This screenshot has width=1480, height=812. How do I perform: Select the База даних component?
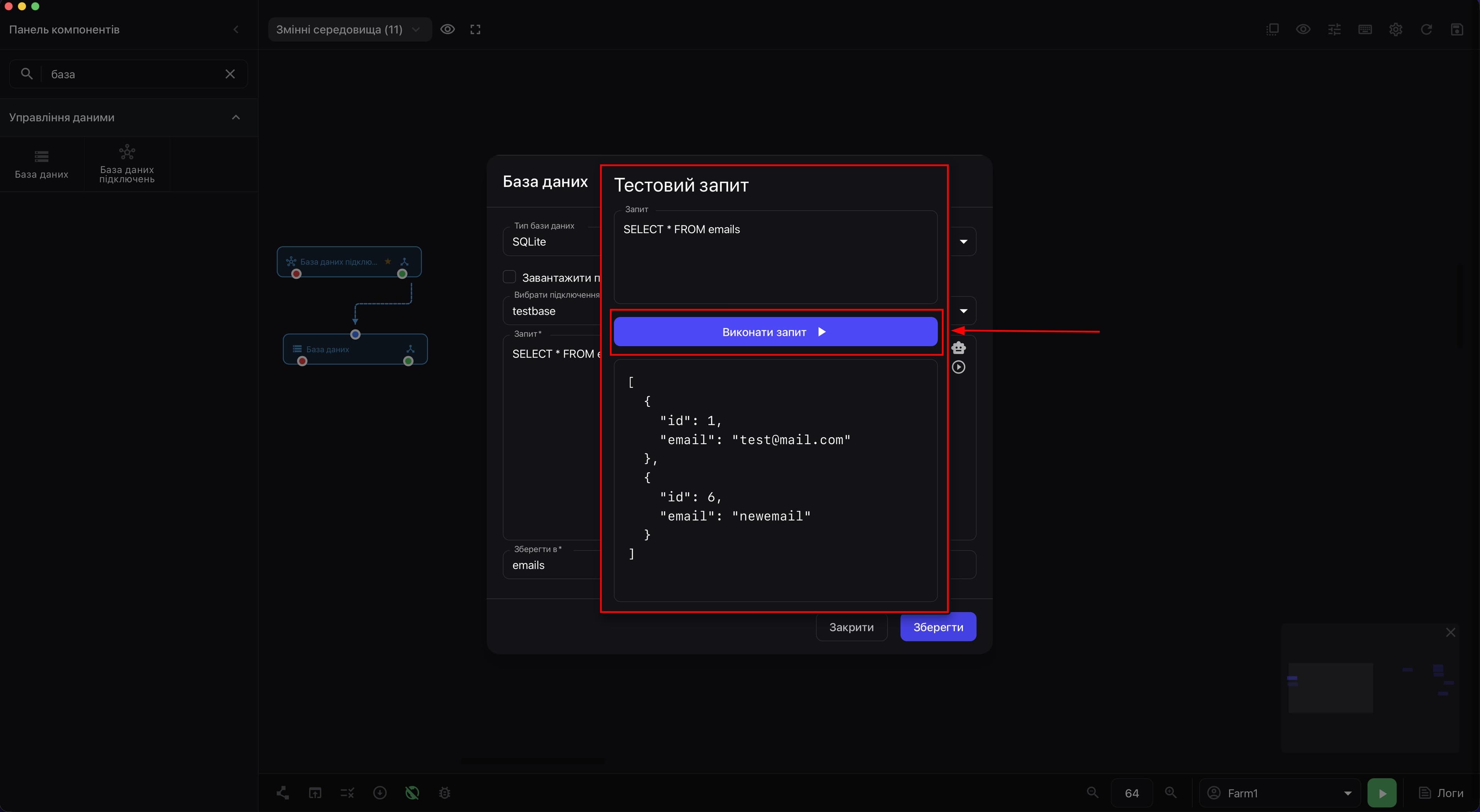[41, 164]
